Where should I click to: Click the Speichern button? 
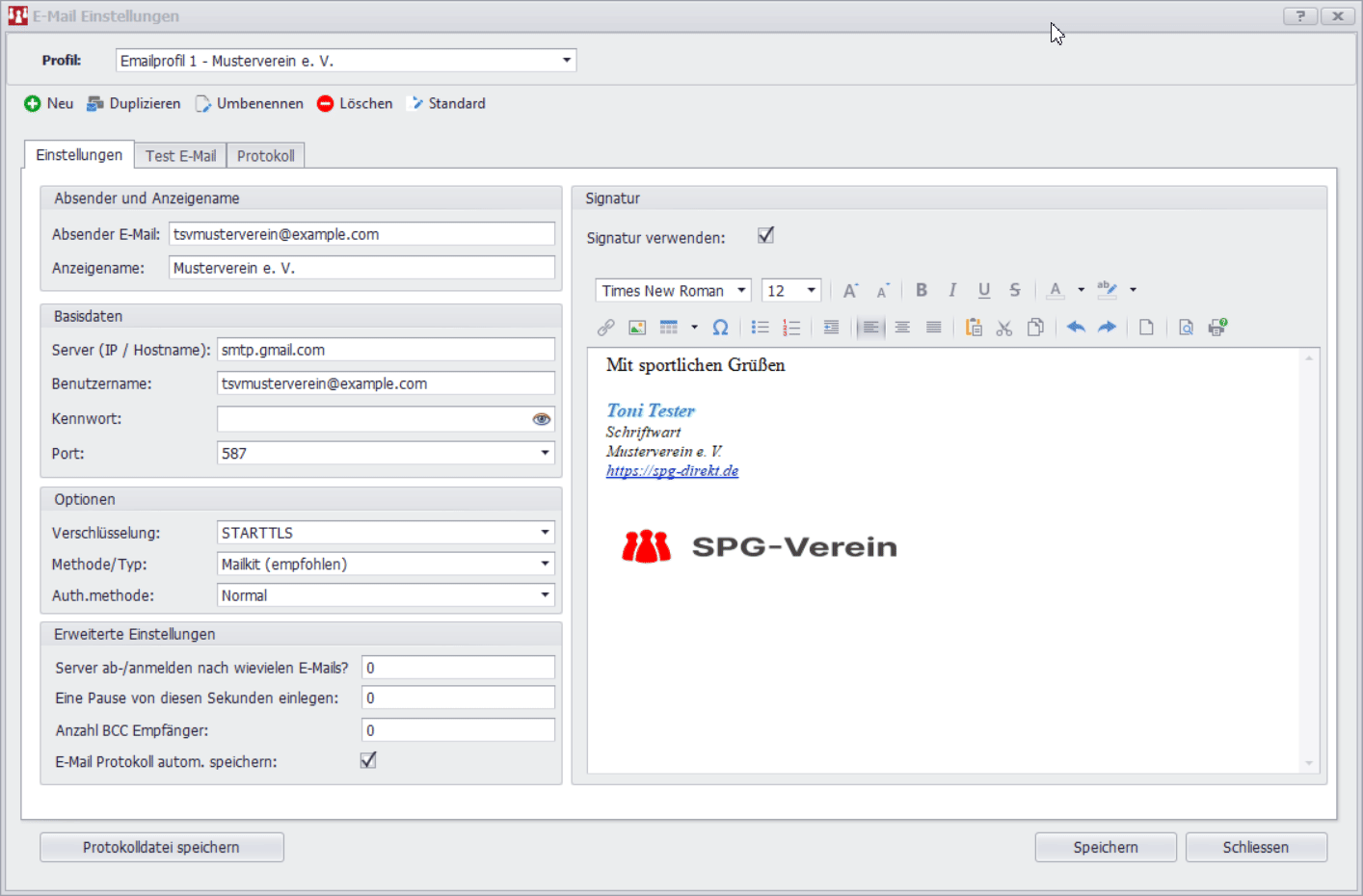point(1106,847)
